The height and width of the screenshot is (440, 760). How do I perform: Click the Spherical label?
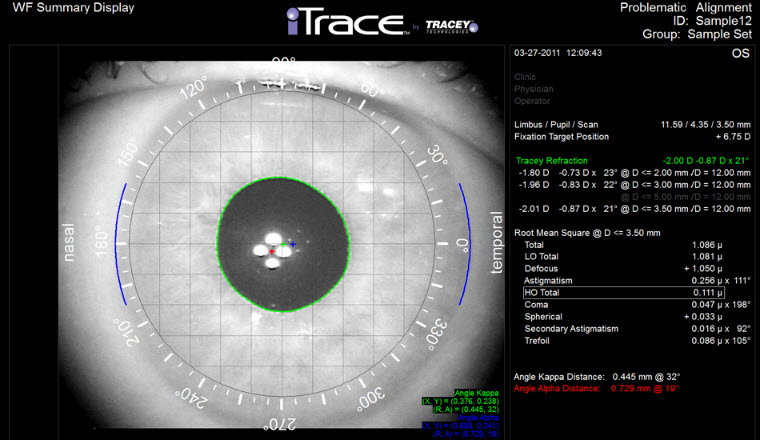(x=543, y=316)
